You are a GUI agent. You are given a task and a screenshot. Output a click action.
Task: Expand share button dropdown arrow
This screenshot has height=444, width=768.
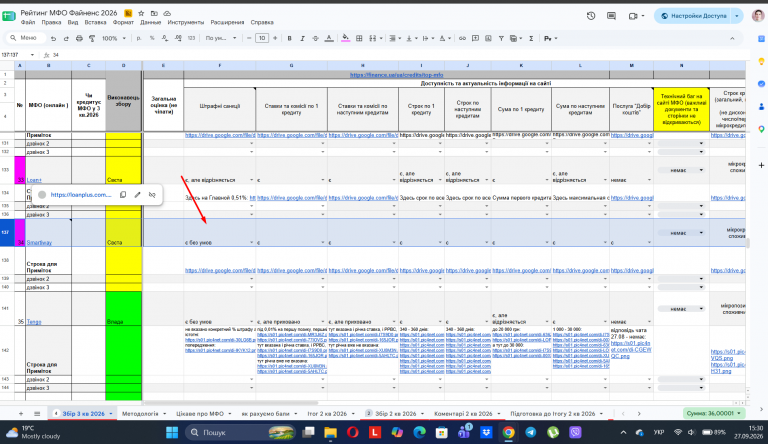737,16
